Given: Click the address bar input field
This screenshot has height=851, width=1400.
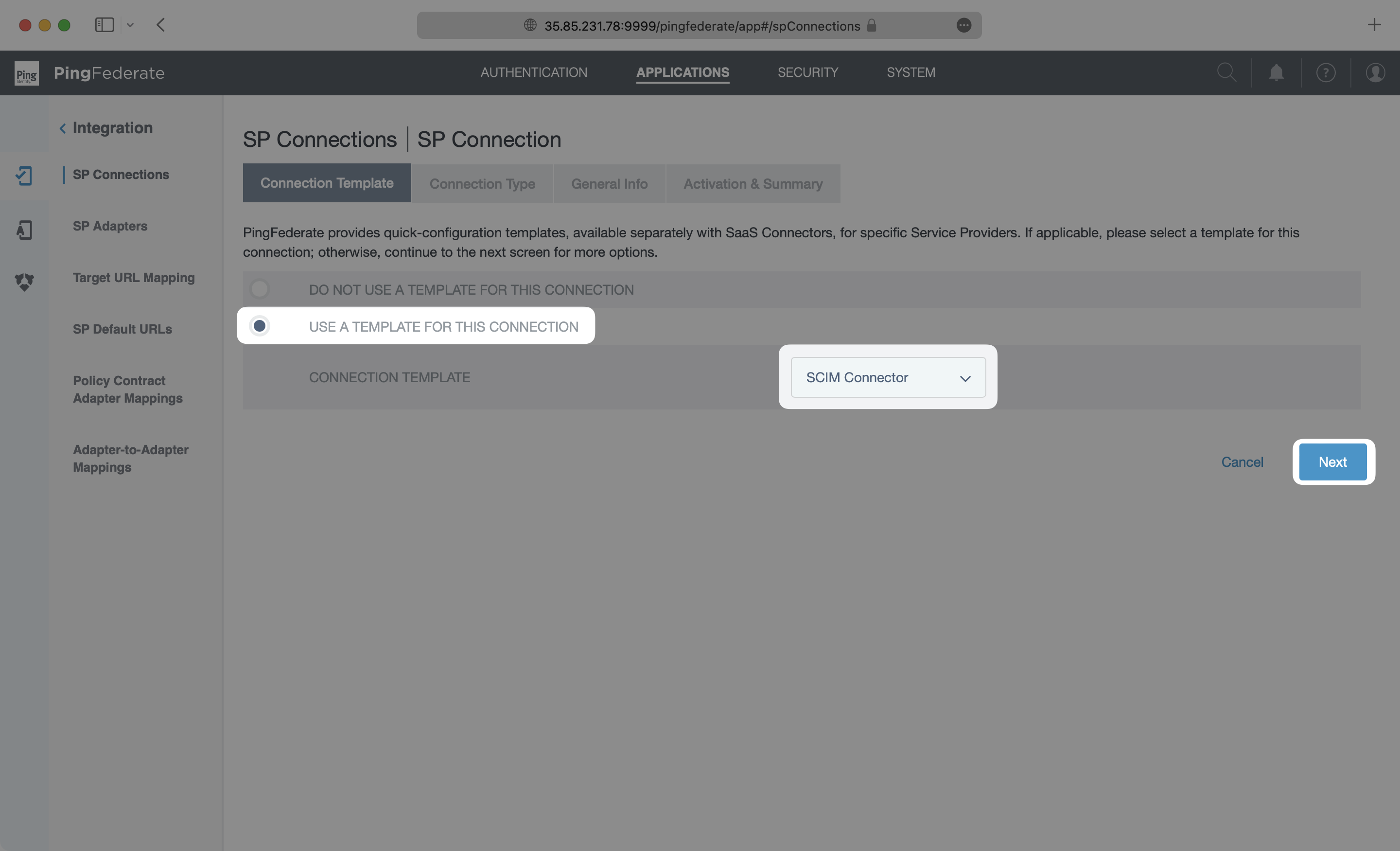Looking at the screenshot, I should 700,25.
